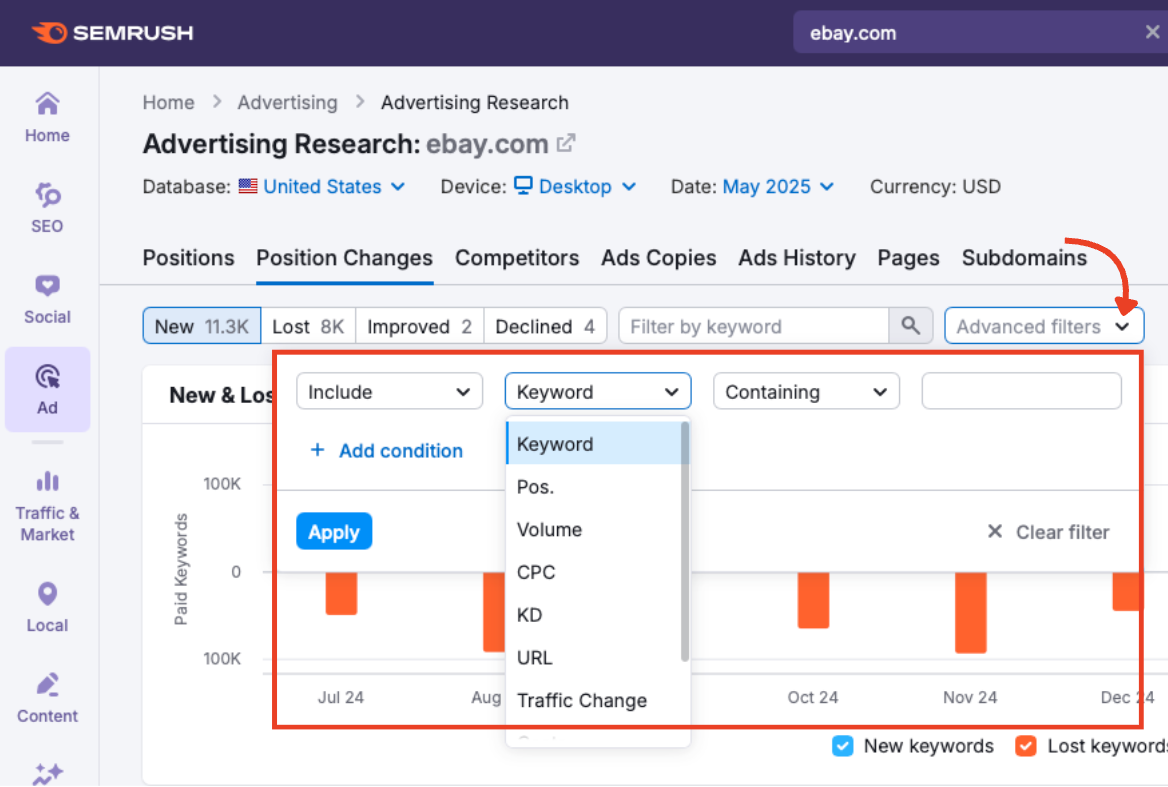Click the keyword search magnifier icon
Image resolution: width=1168 pixels, height=787 pixels.
[910, 325]
